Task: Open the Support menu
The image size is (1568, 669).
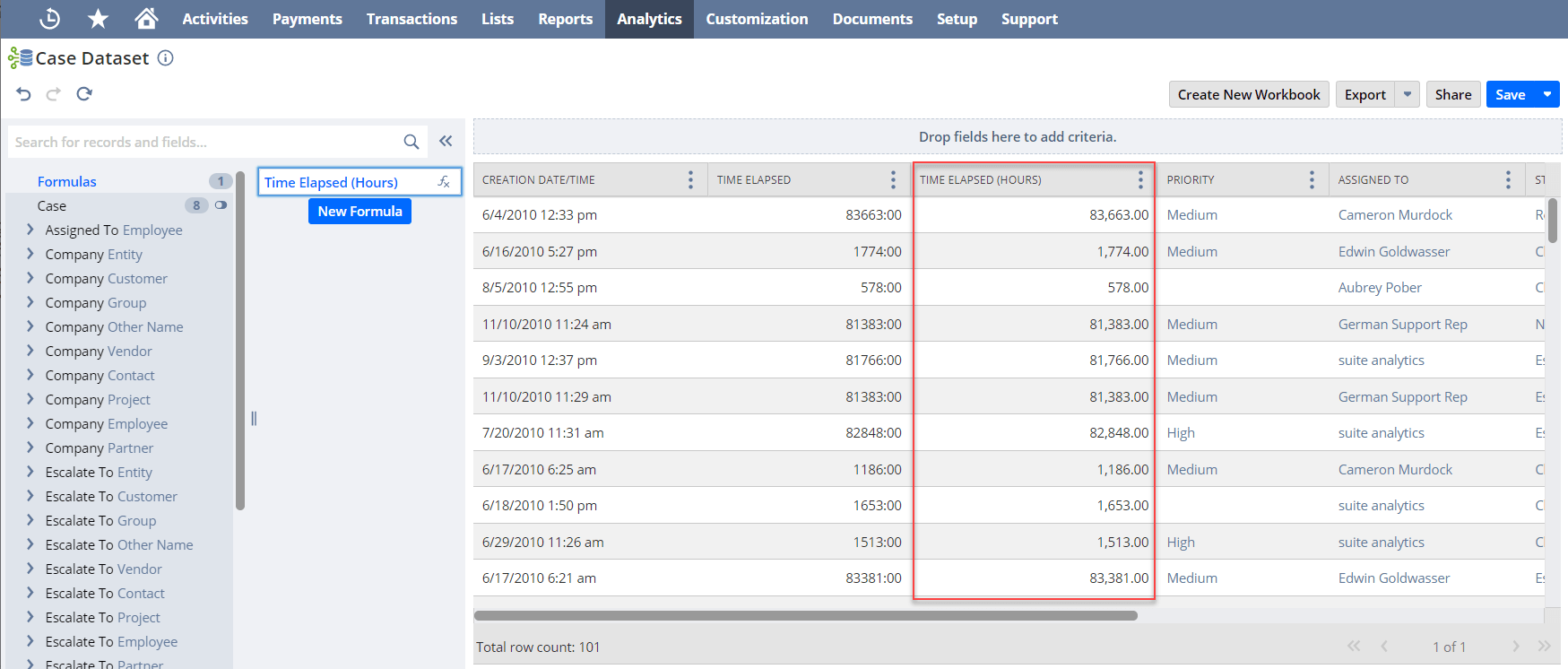Action: (1029, 19)
